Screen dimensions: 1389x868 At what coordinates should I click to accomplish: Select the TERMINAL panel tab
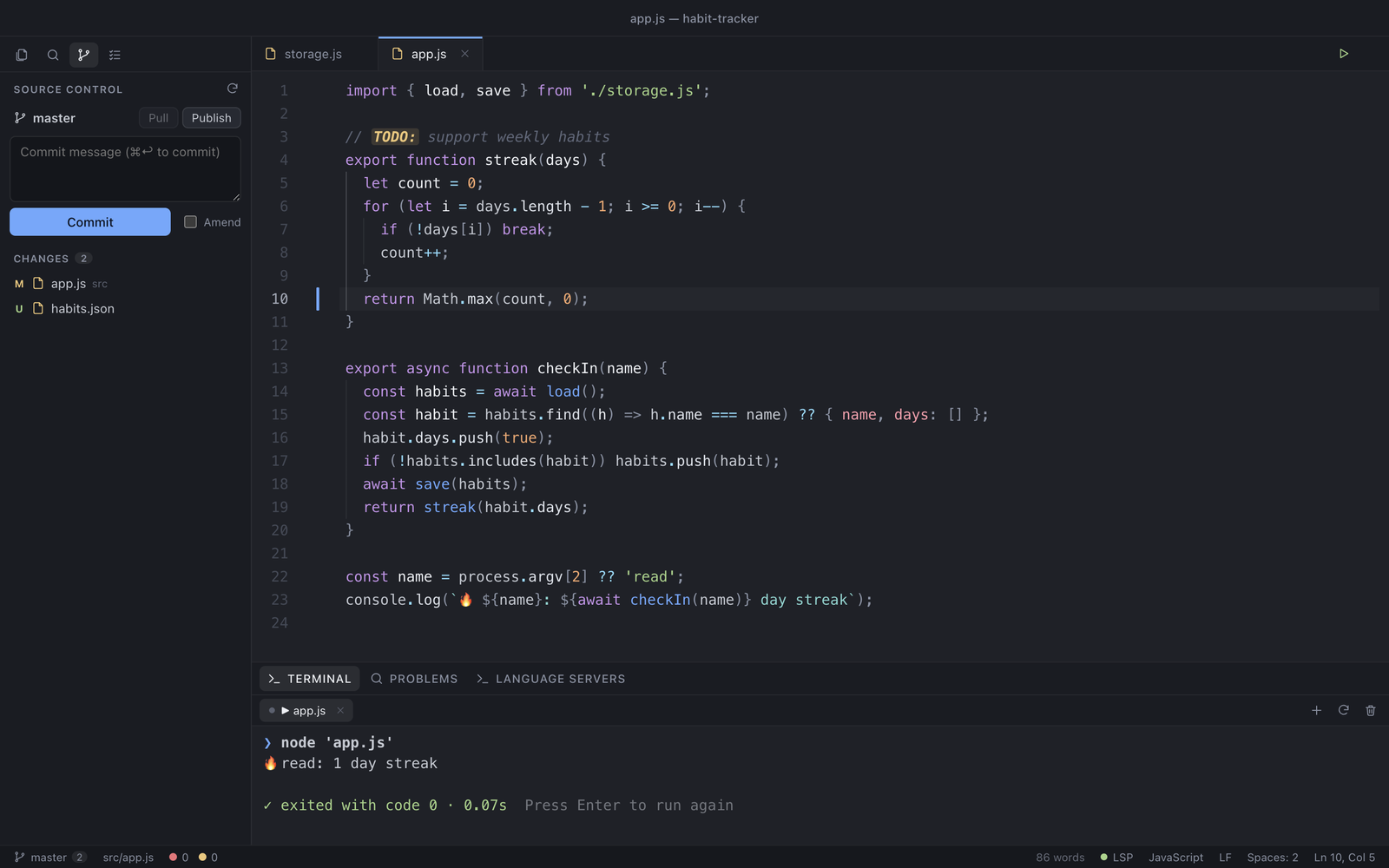310,679
